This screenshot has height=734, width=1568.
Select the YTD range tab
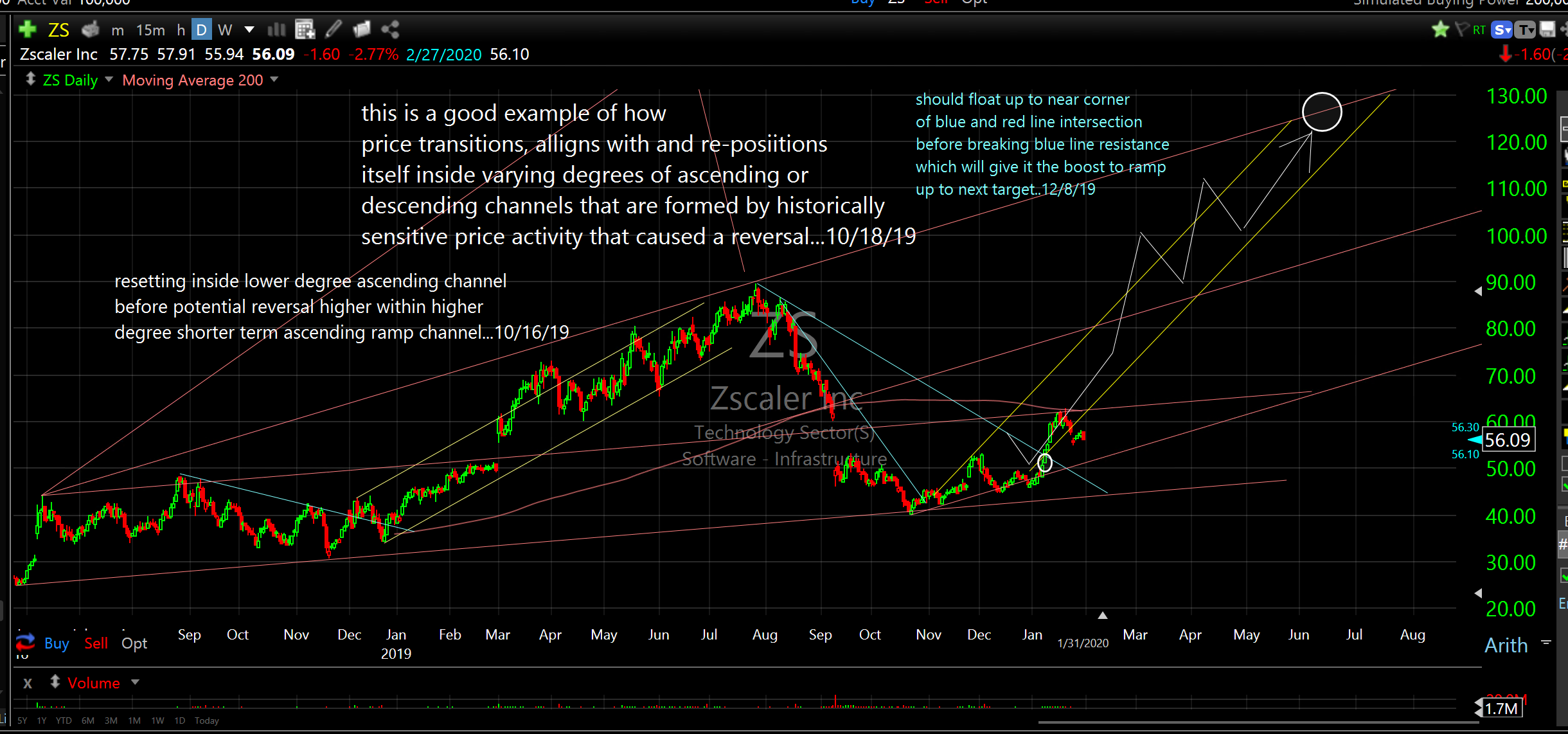64,721
